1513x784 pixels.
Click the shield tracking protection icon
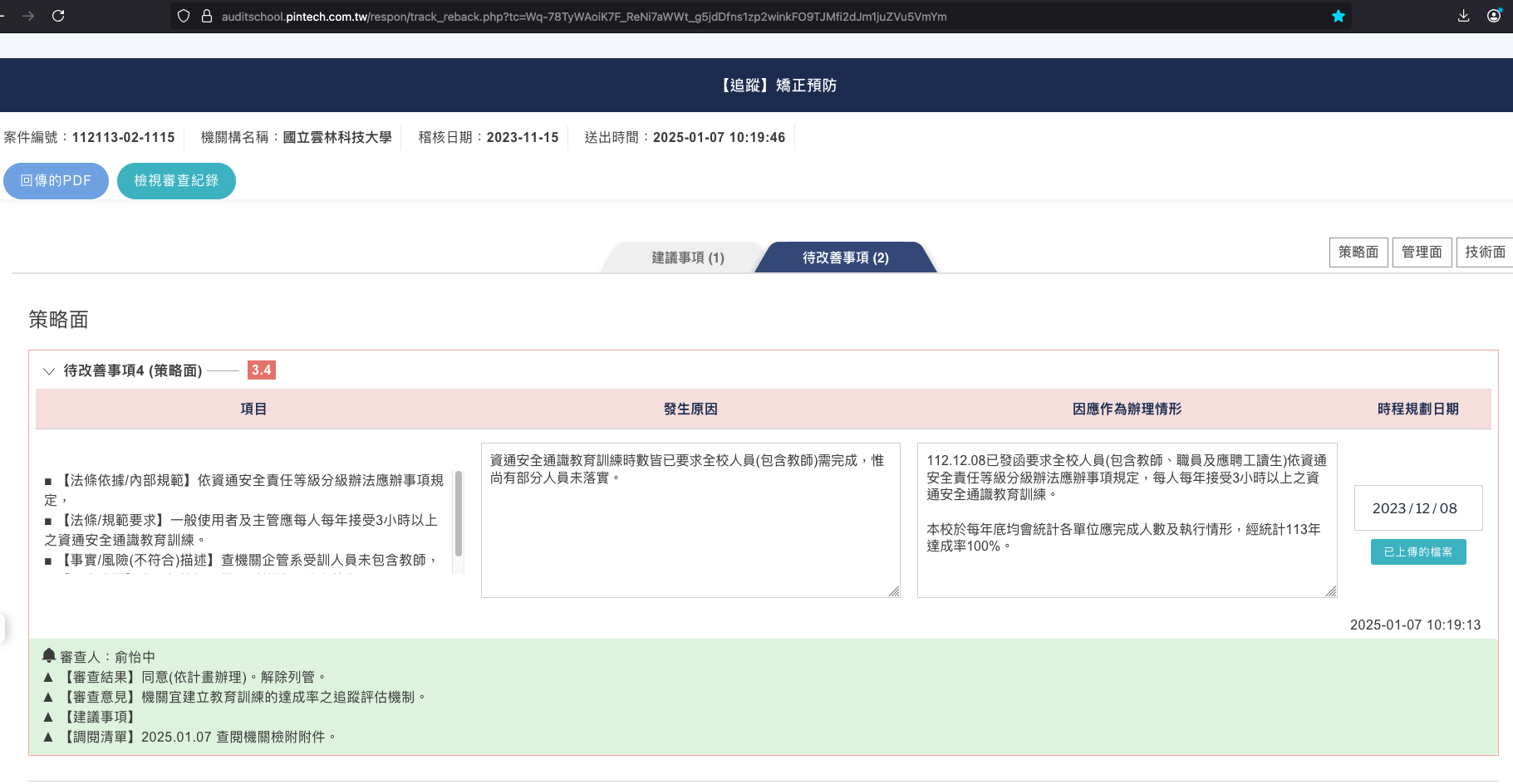tap(184, 16)
